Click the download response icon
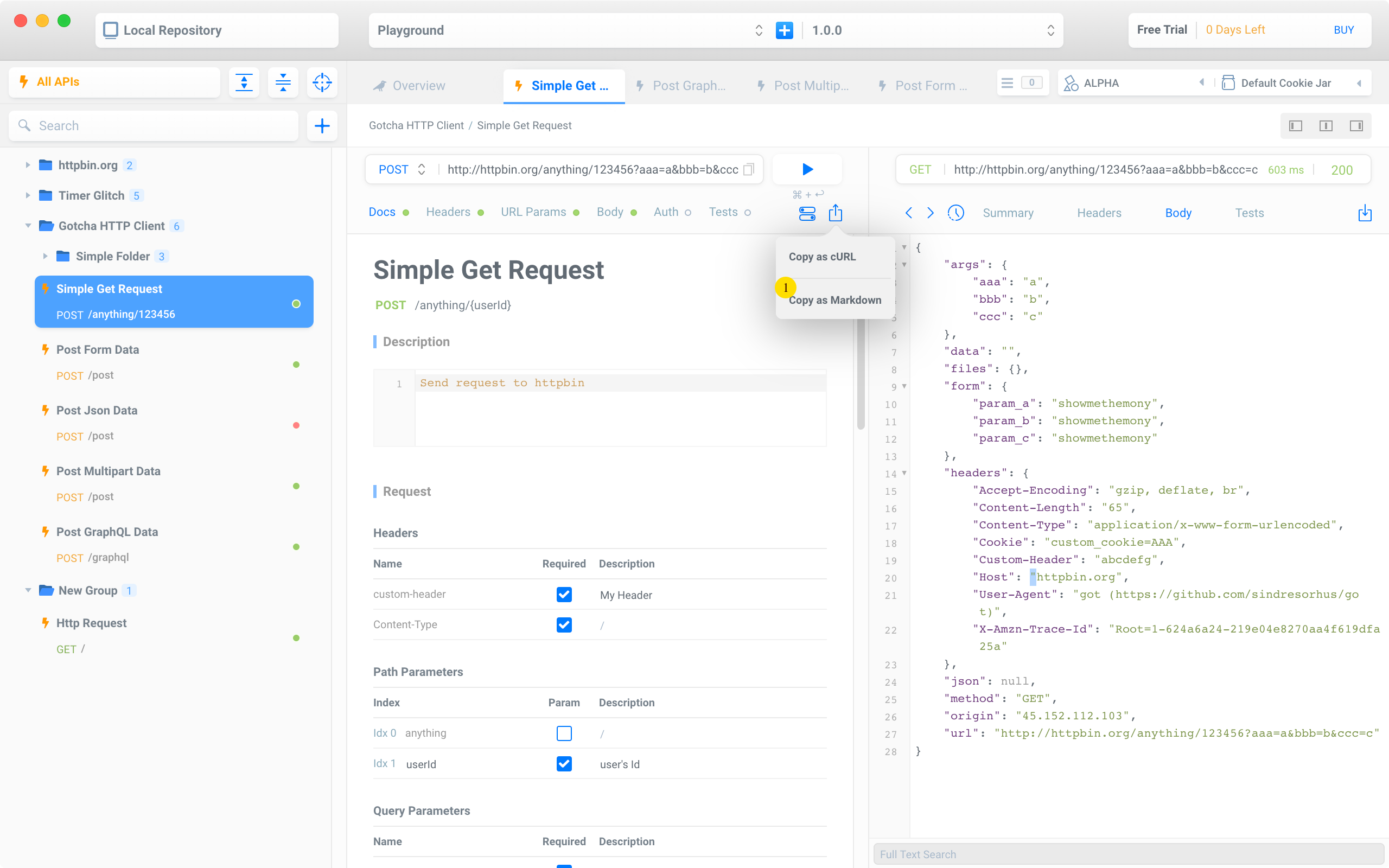Image resolution: width=1389 pixels, height=868 pixels. (1365, 213)
